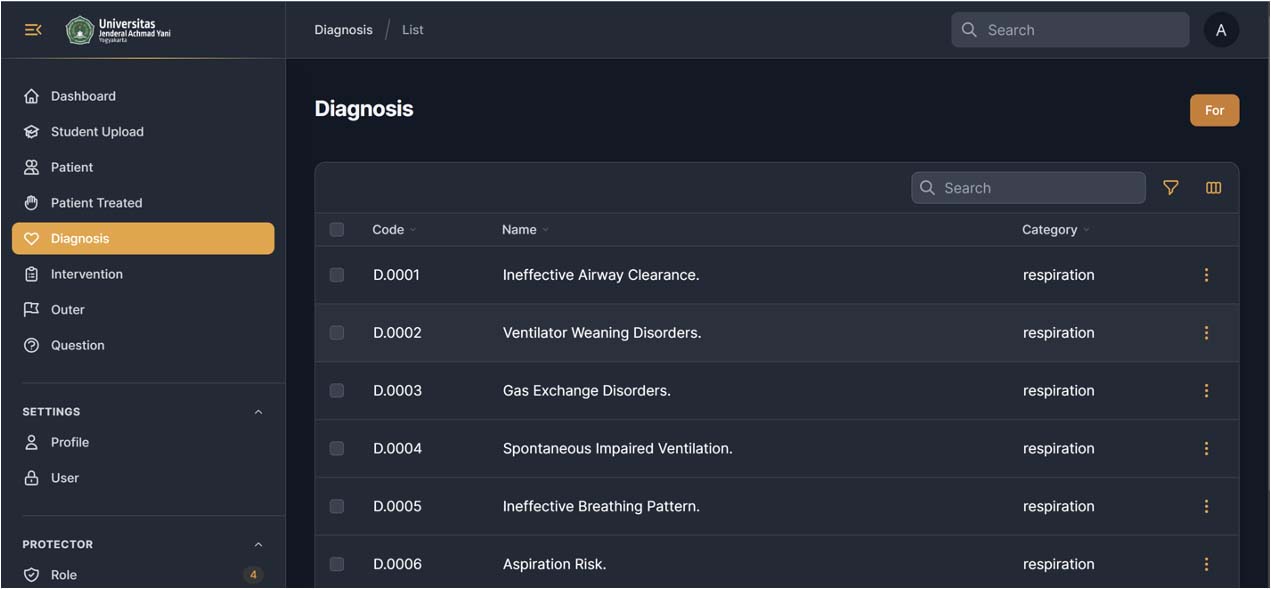Viewport: 1271px width, 589px height.
Task: Click the Diagnosis breadcrumb link
Action: pos(343,30)
